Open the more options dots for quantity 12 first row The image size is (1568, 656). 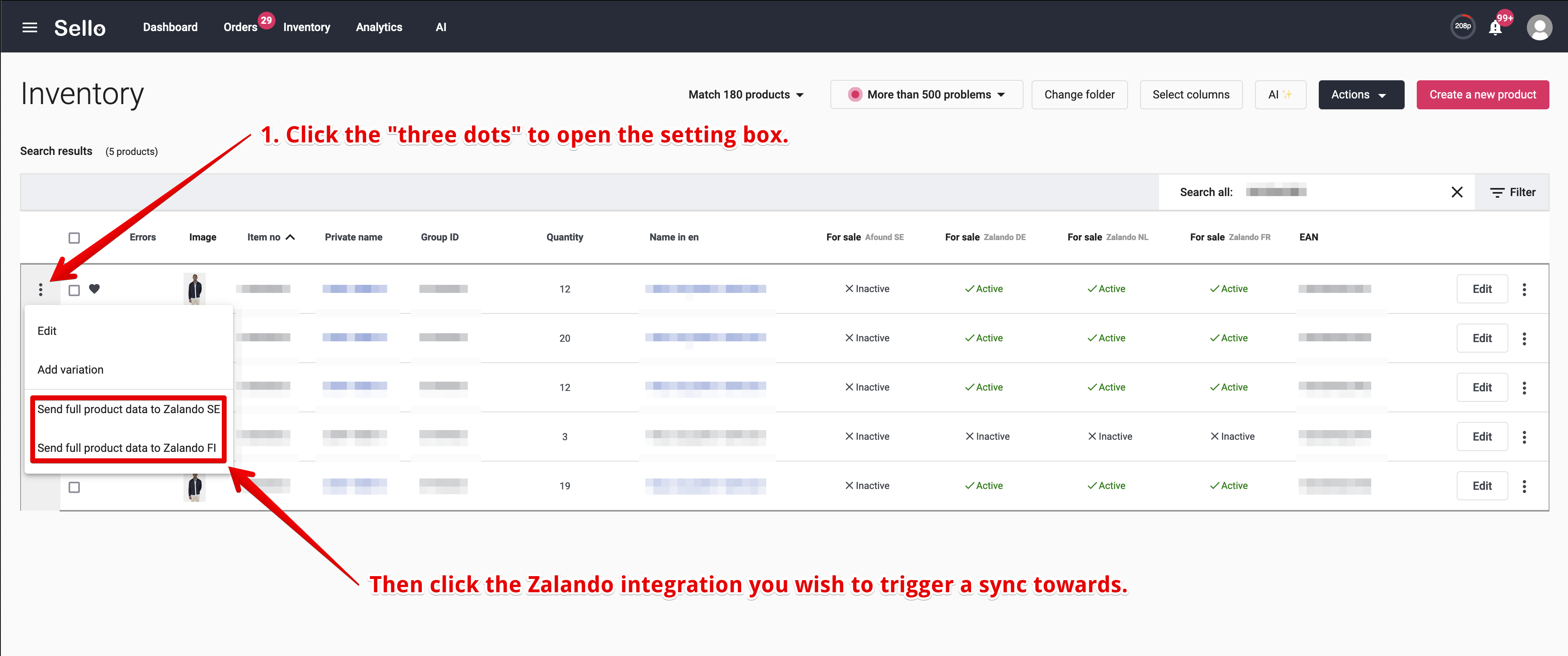pyautogui.click(x=1524, y=289)
